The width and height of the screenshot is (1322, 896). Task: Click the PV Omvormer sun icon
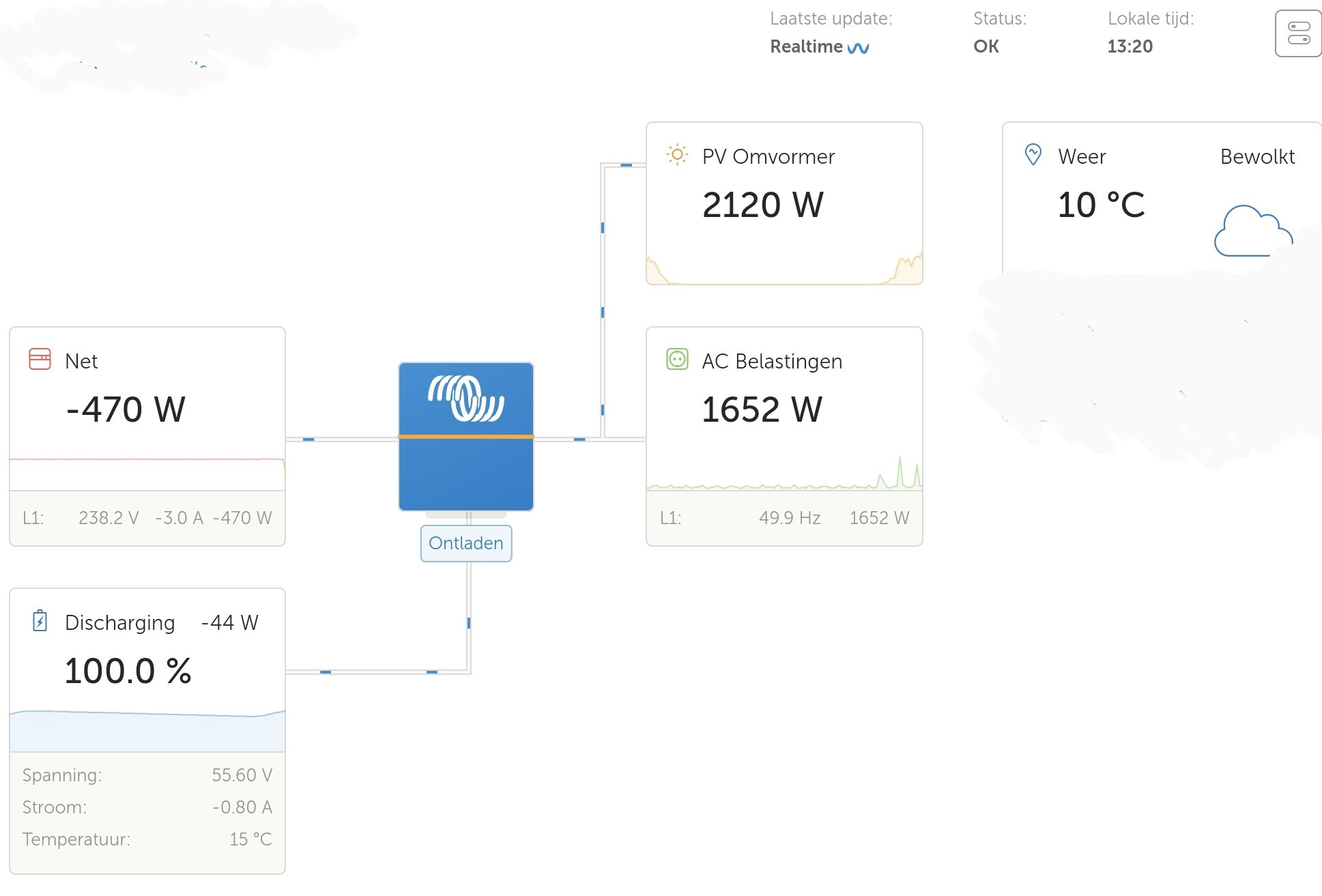tap(676, 155)
